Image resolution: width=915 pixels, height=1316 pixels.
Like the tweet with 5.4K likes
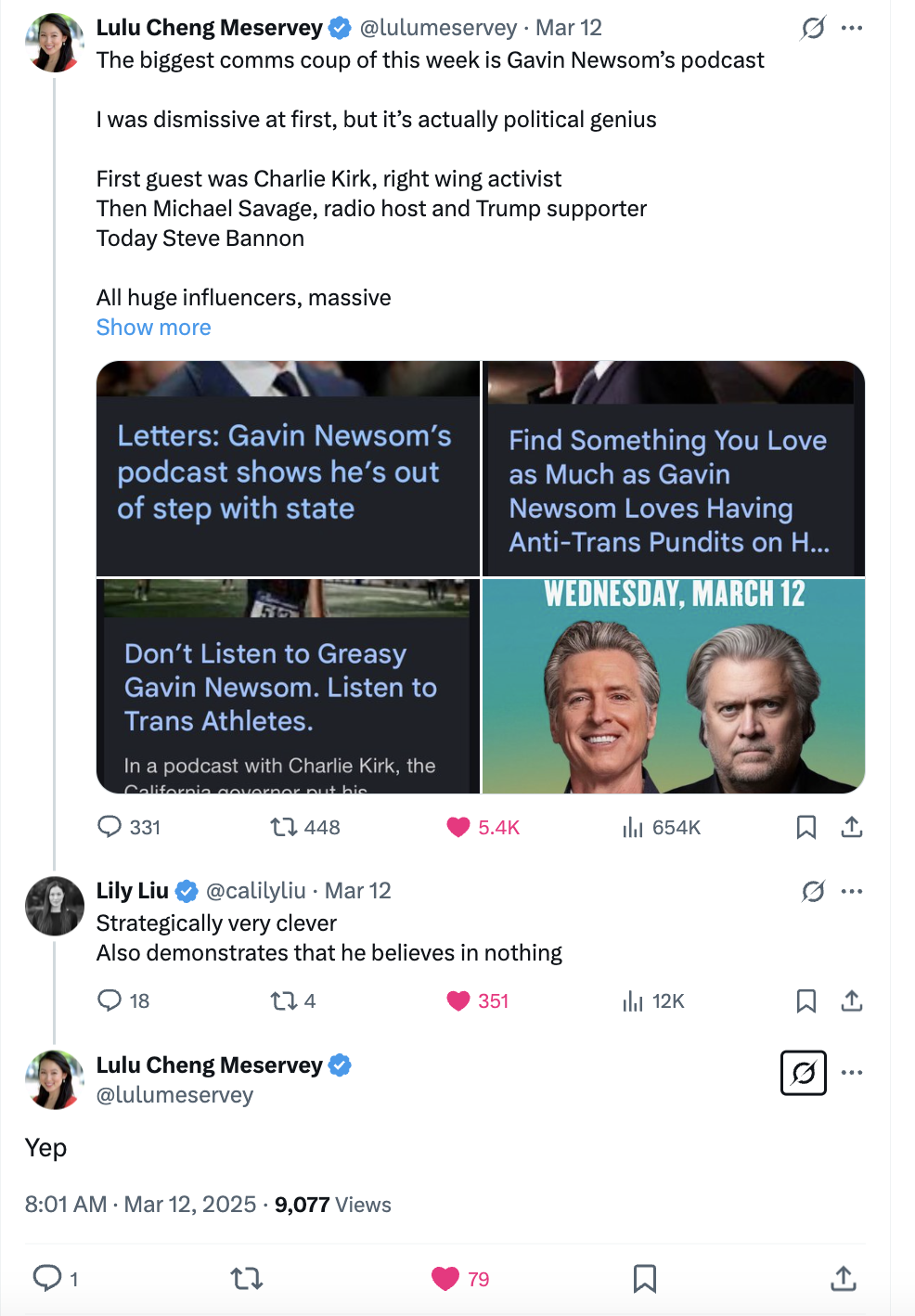pos(458,826)
